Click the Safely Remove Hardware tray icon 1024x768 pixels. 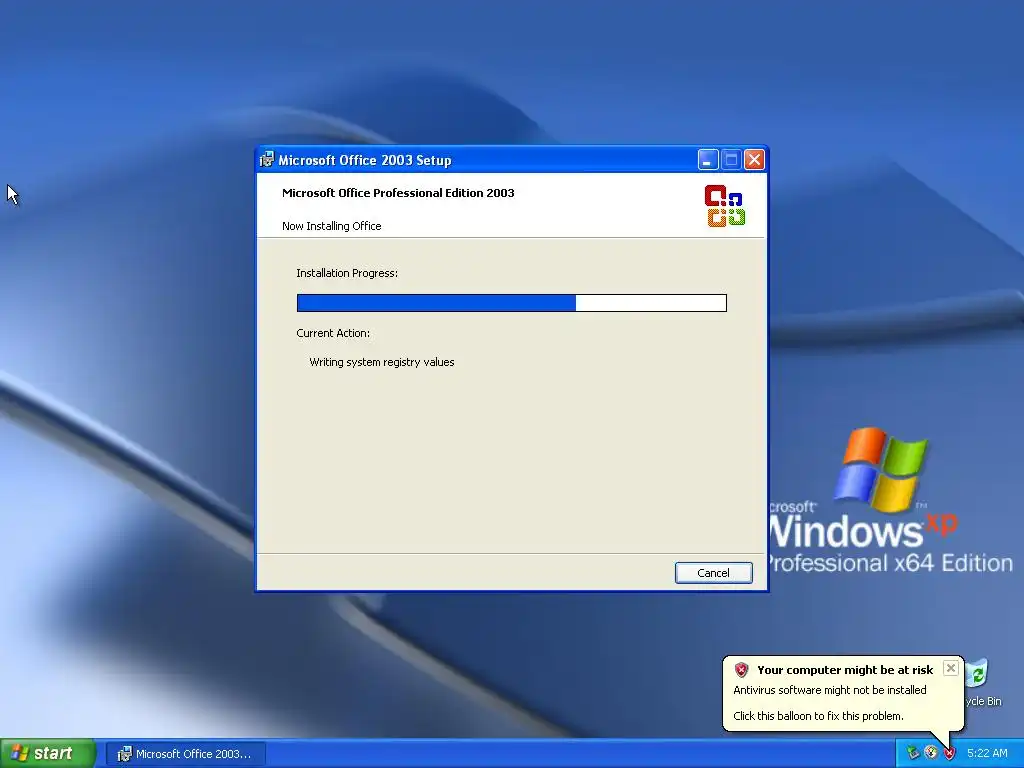pos(913,753)
